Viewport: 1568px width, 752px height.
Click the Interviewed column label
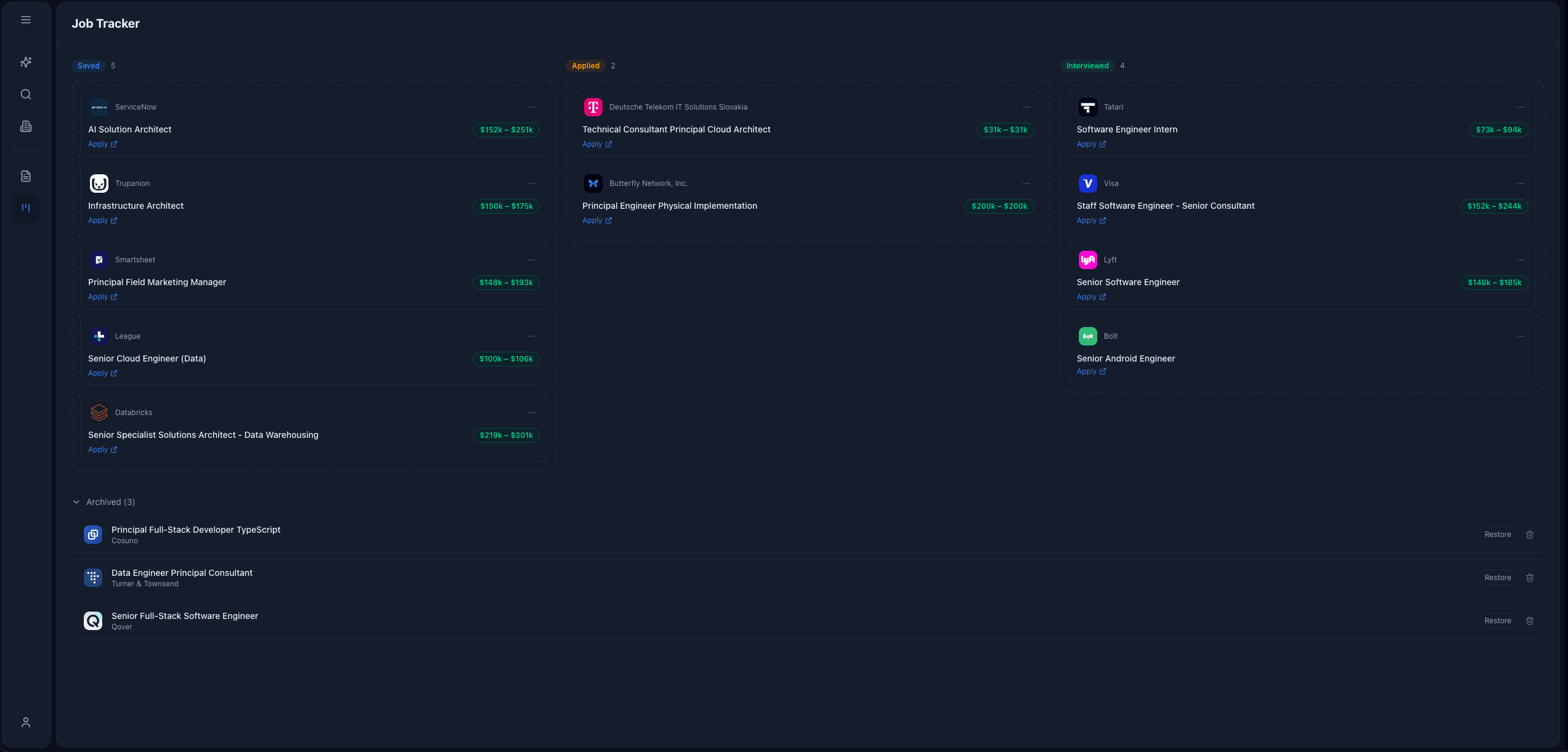1087,66
